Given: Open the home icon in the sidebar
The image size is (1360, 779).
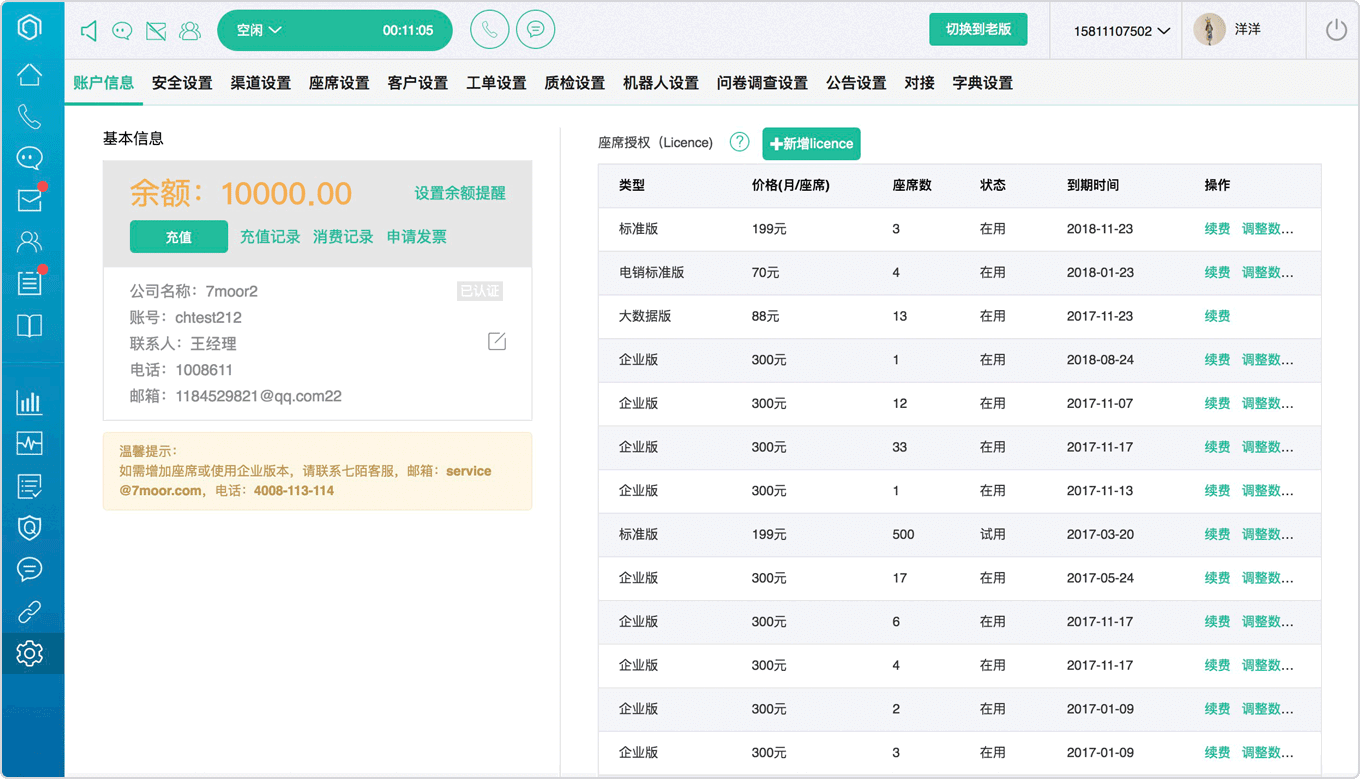Looking at the screenshot, I should point(30,75).
